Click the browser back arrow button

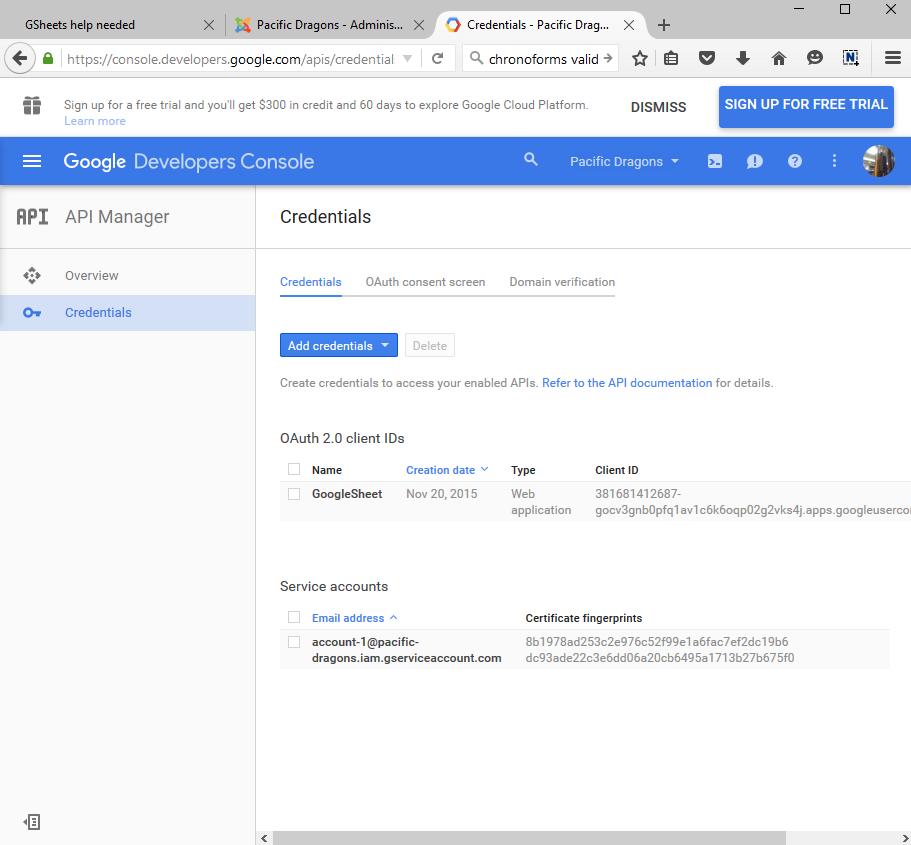point(20,58)
